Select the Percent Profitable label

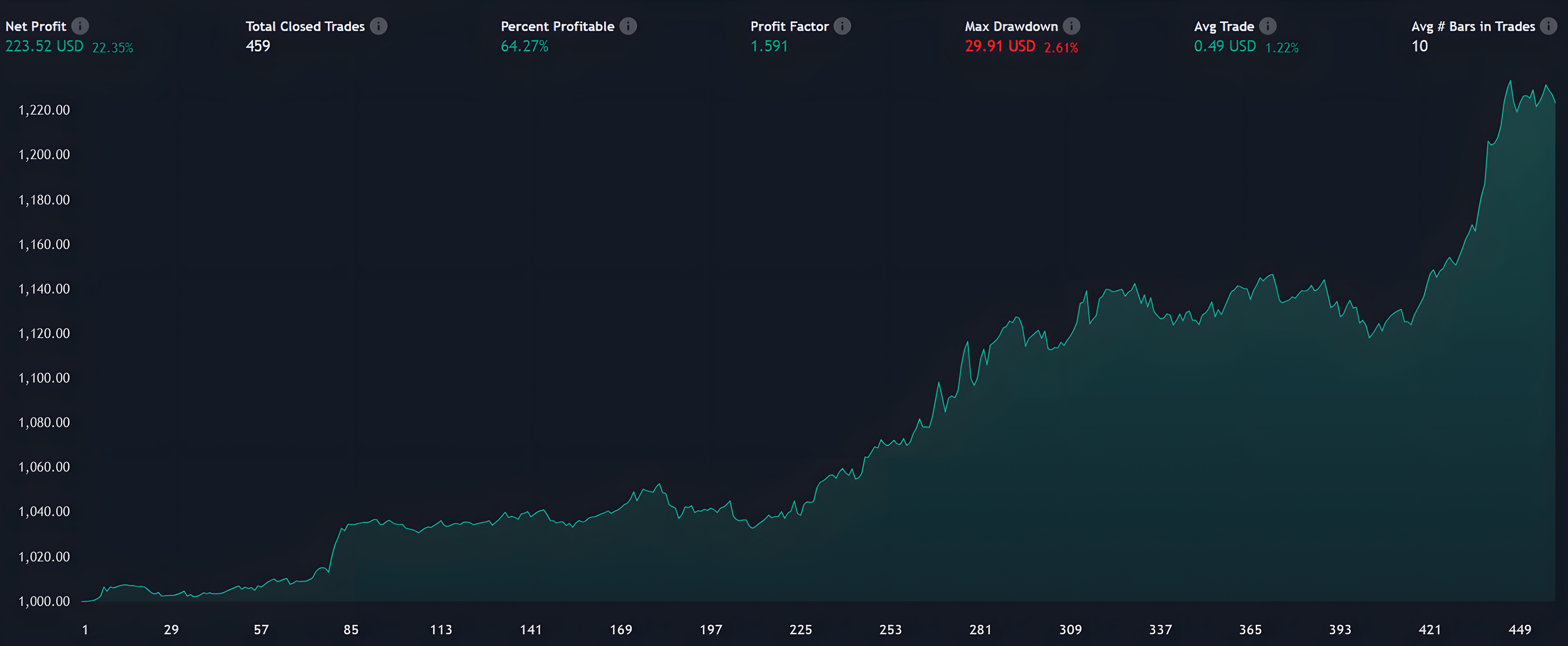coord(557,26)
